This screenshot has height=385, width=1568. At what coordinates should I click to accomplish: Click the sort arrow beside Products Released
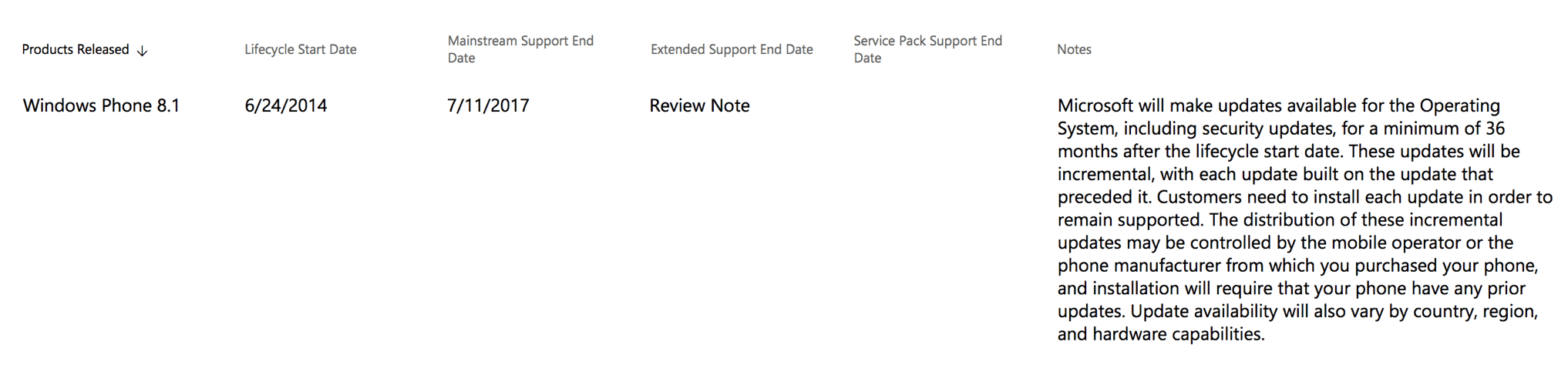(142, 51)
